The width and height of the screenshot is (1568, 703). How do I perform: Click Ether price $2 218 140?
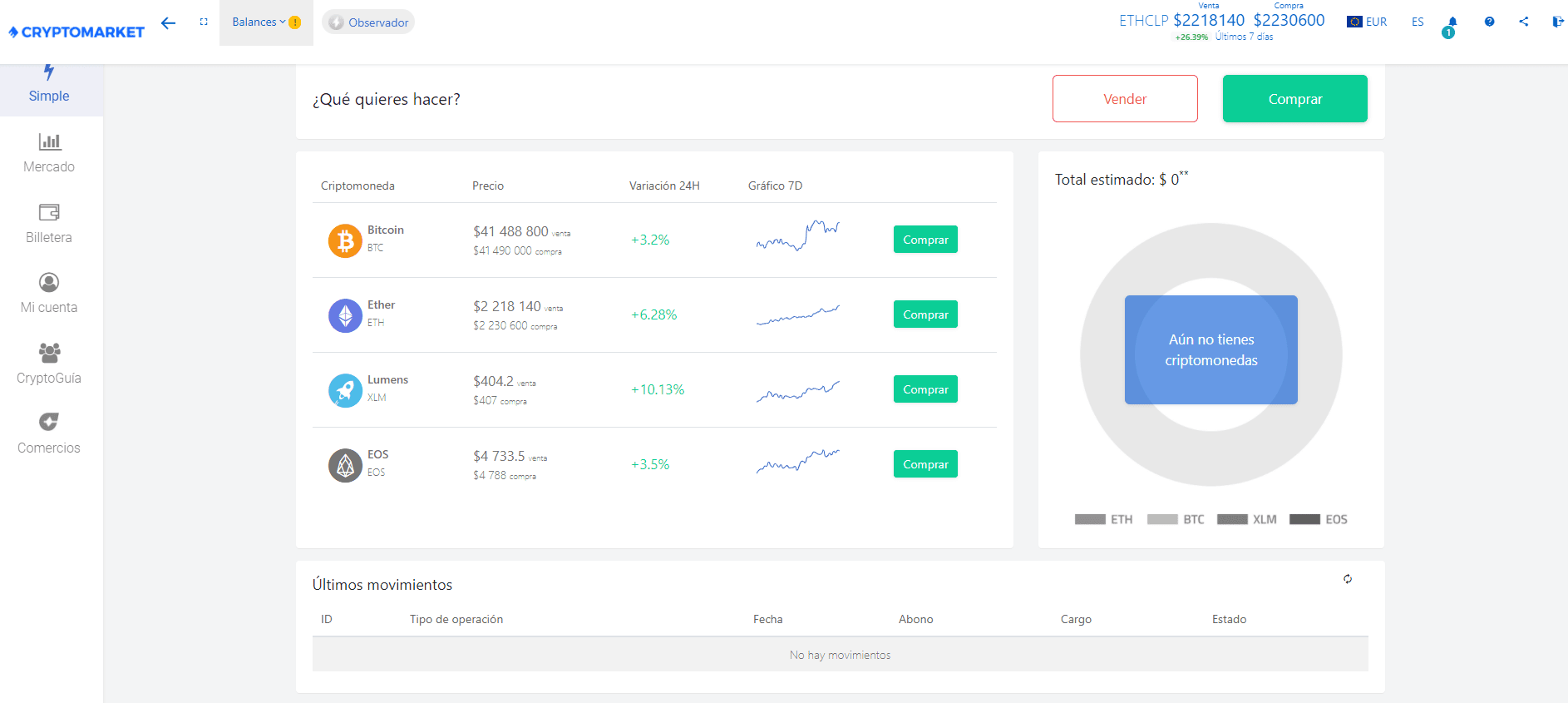pyautogui.click(x=507, y=306)
